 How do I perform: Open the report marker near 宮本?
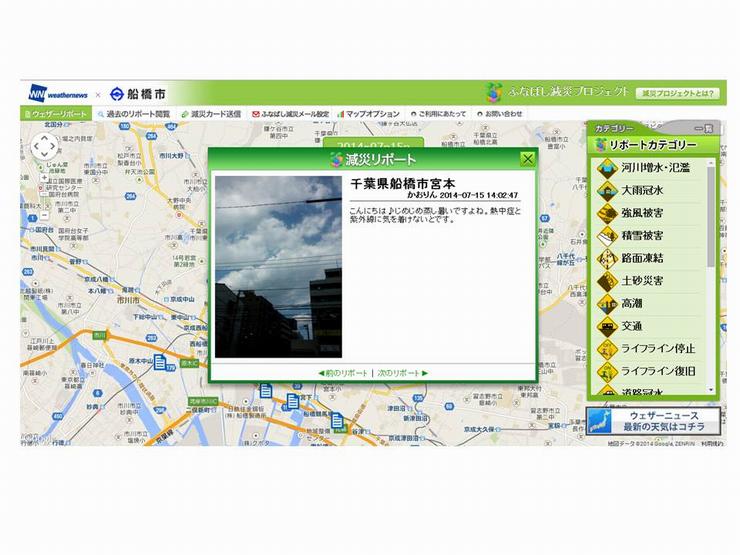coord(293,402)
